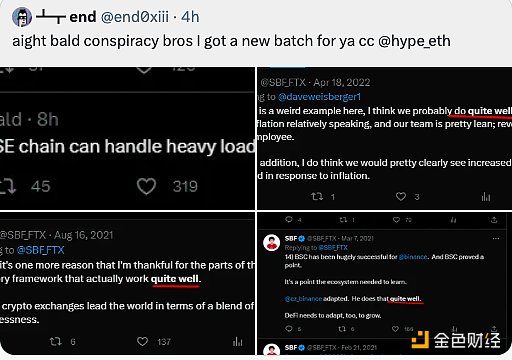This screenshot has height=360, width=512.
Task: Click the @cz_binance mention
Action: click(303, 299)
